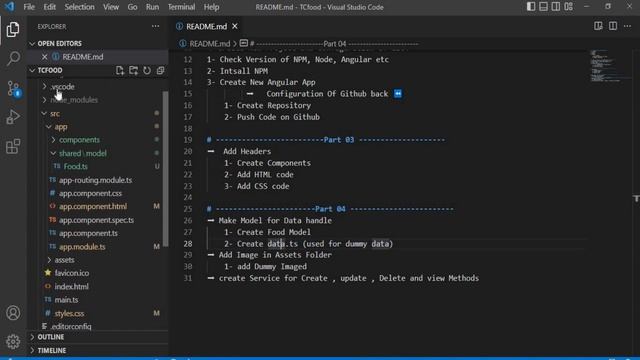Open the Accounts menu icon
640x360 pixels.
point(13,313)
